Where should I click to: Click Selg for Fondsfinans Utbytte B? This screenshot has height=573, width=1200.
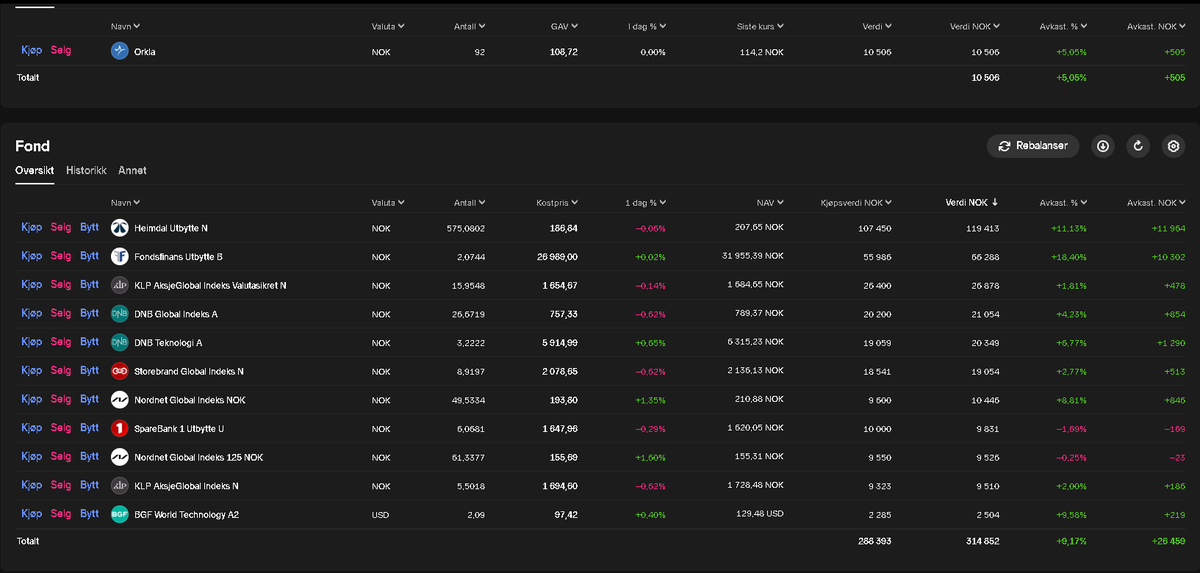click(x=61, y=256)
